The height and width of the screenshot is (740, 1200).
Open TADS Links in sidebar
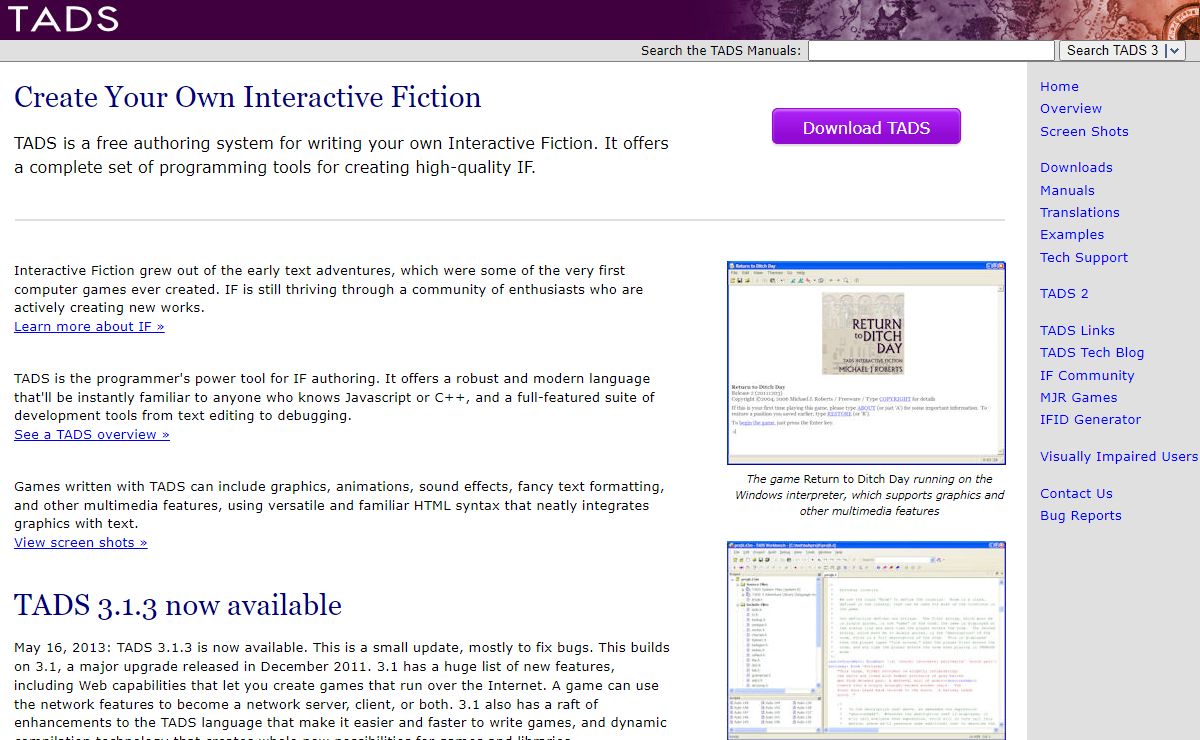pos(1077,330)
